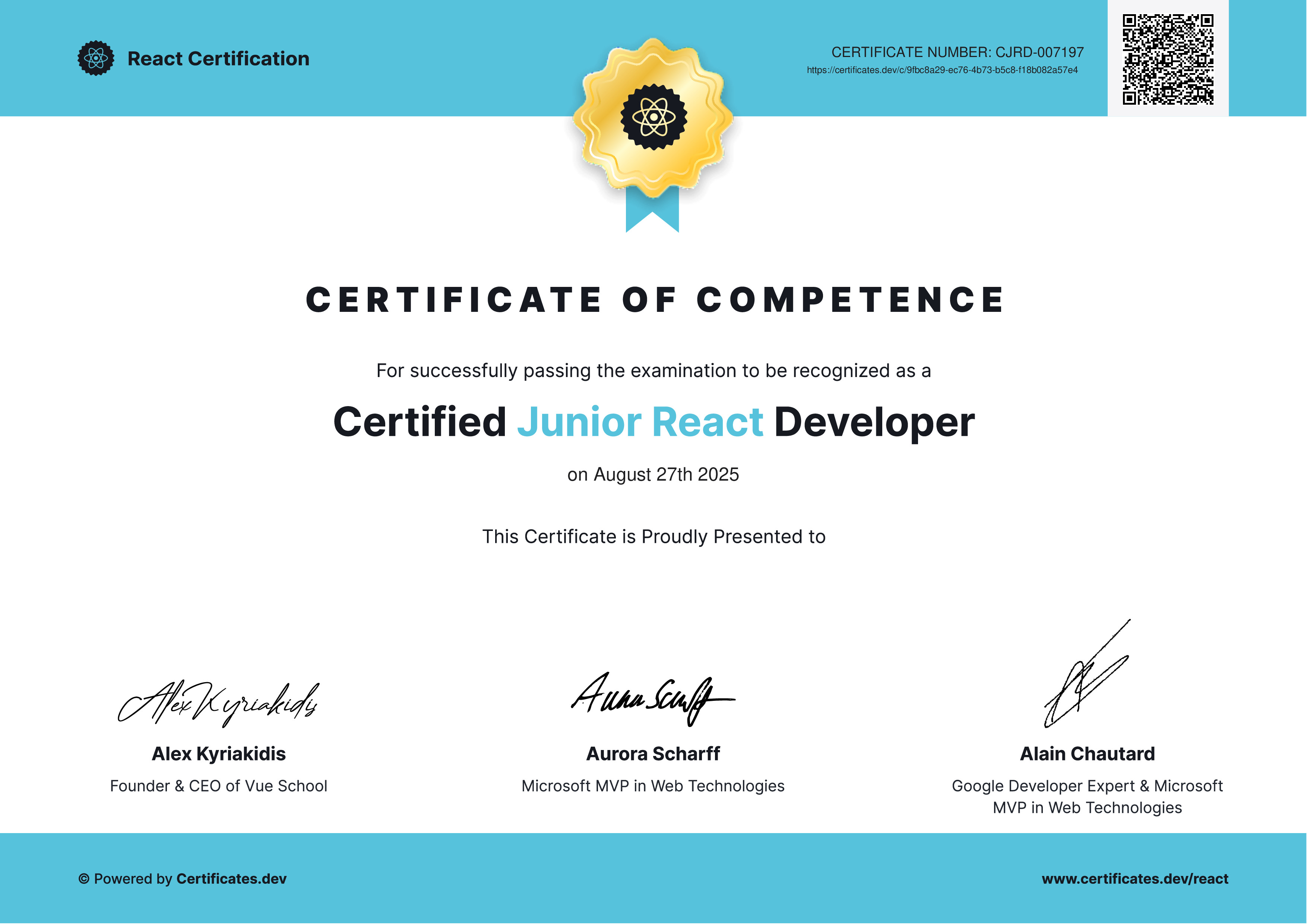Click the August 27th 2025 date
This screenshot has height=924, width=1307.
coord(666,474)
